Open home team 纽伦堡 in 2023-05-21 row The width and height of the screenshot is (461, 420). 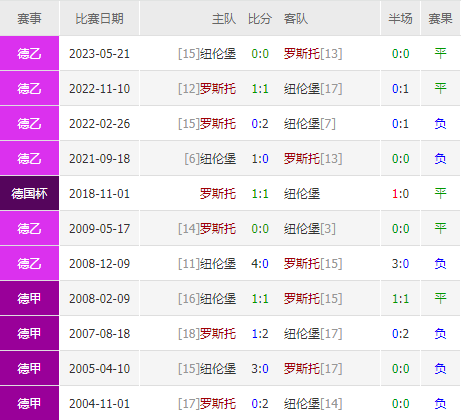click(218, 54)
